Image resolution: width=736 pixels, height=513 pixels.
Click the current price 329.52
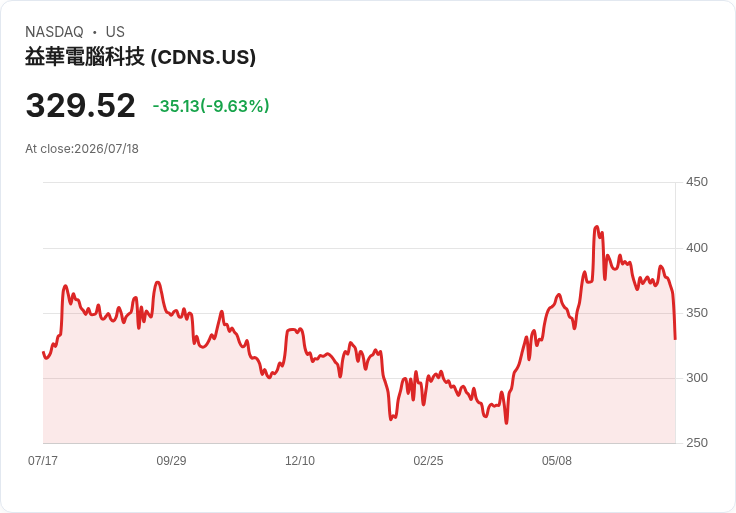pyautogui.click(x=80, y=106)
